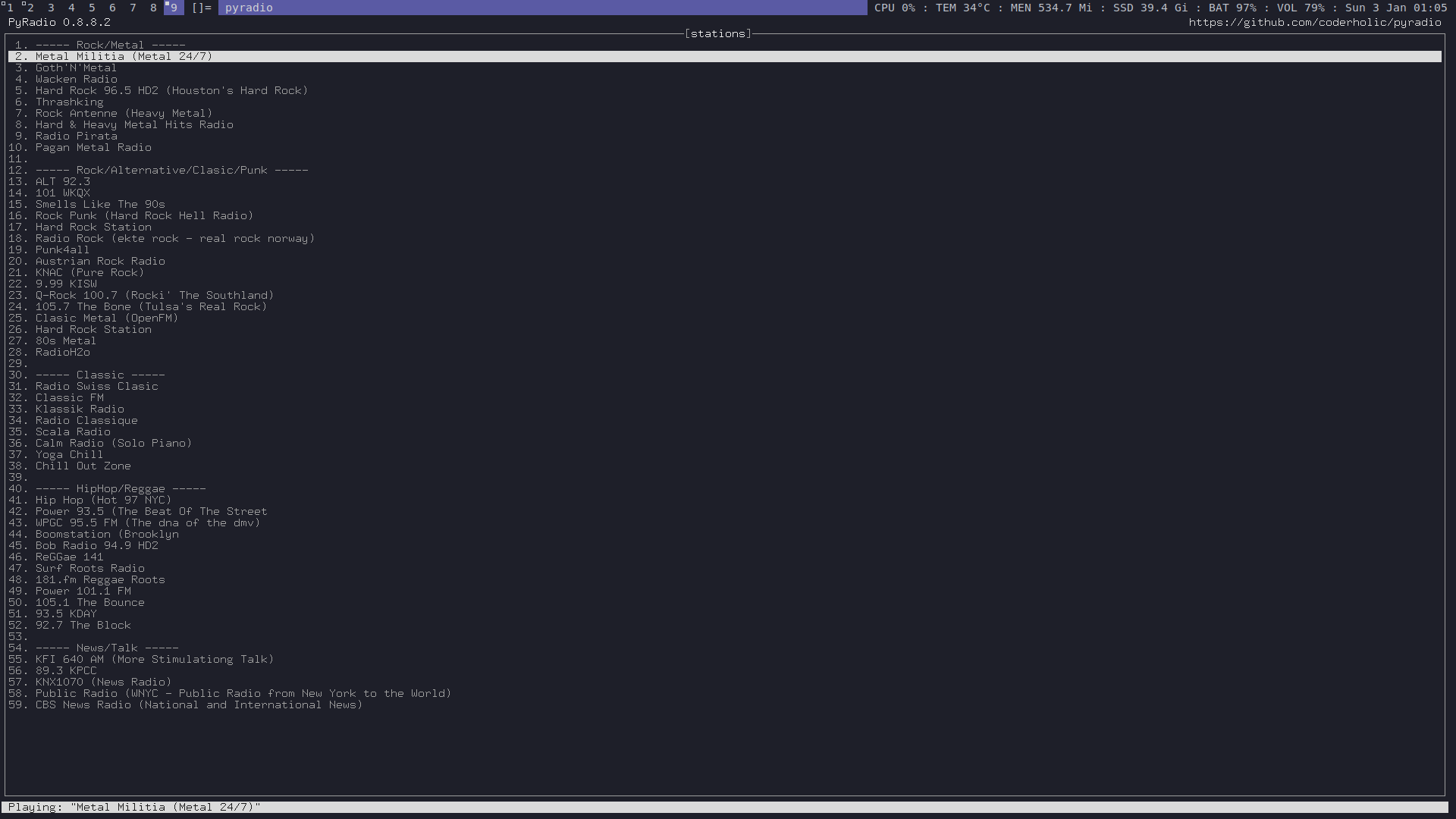The width and height of the screenshot is (1456, 819).
Task: Click the Rock/Alternative/Clasic/Punk group header
Action: pos(171,170)
